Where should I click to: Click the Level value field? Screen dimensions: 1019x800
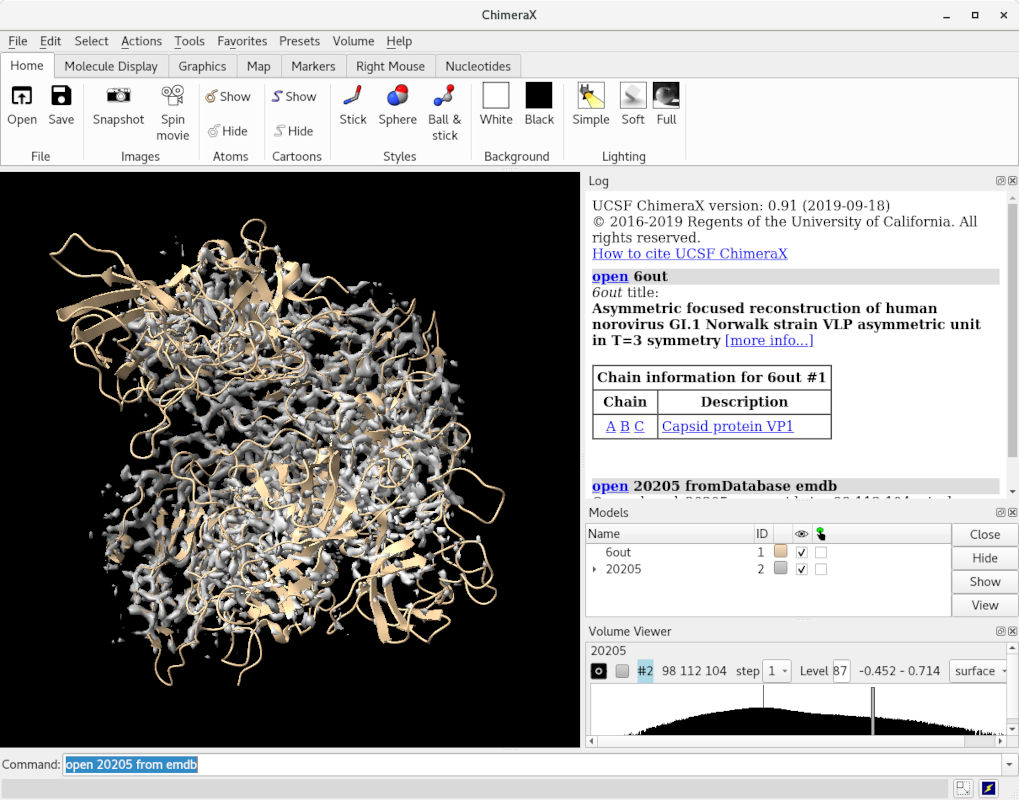[840, 671]
